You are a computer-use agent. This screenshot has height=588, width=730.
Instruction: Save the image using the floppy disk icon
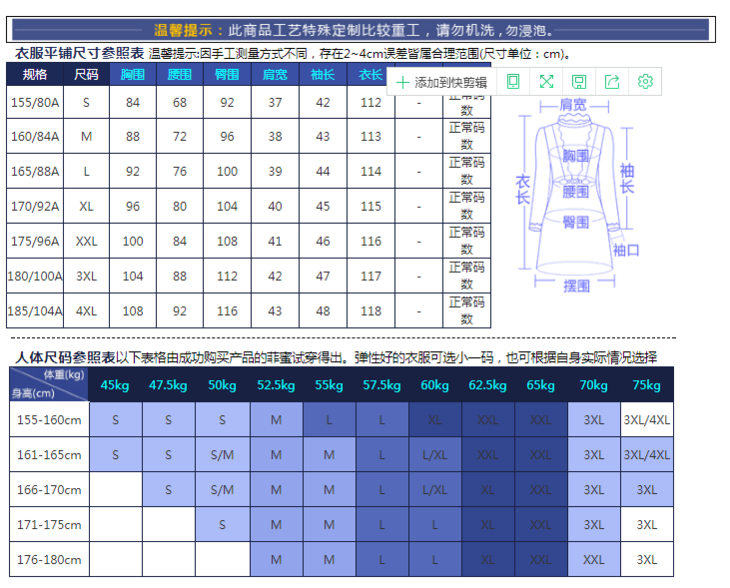(579, 82)
